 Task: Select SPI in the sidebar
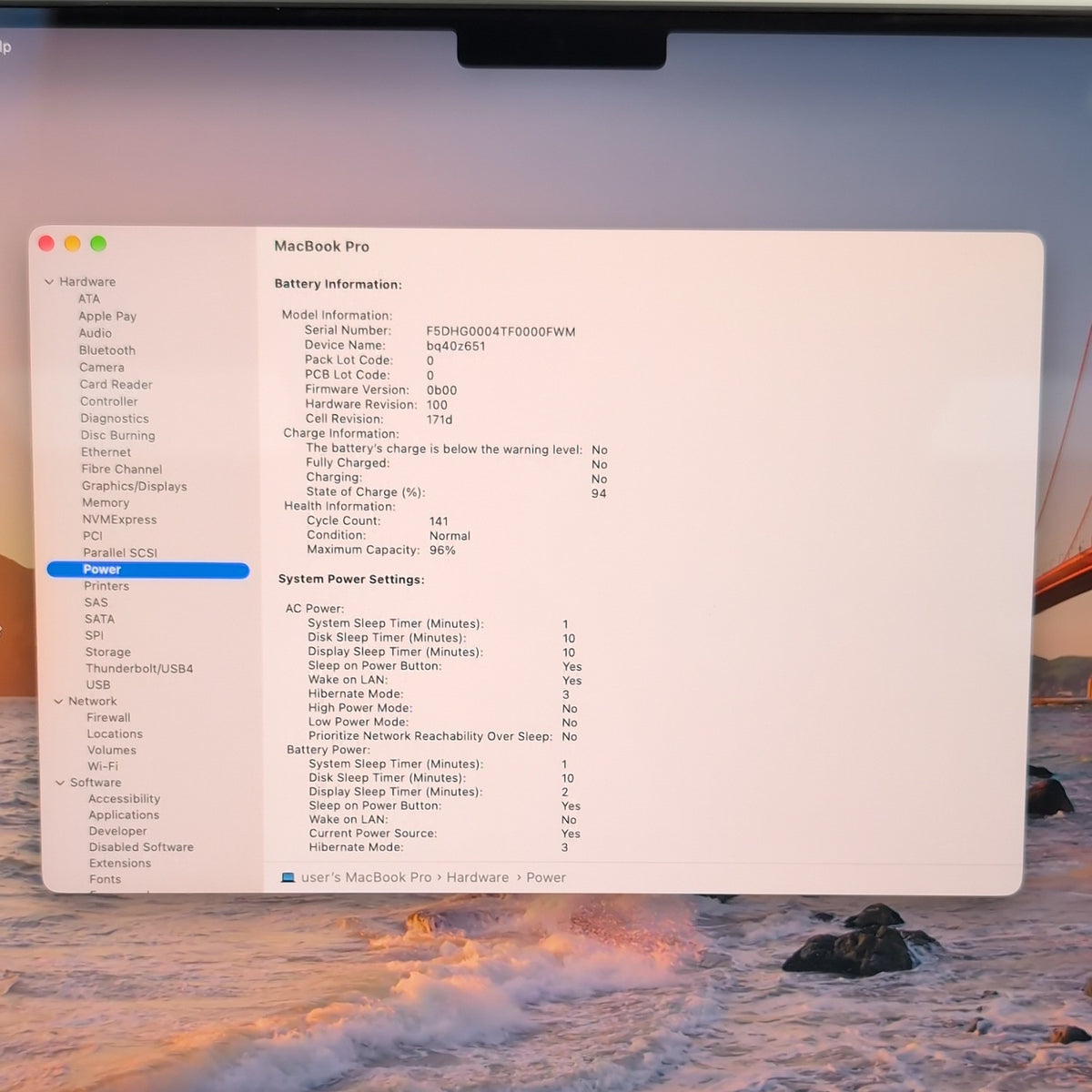tap(95, 635)
